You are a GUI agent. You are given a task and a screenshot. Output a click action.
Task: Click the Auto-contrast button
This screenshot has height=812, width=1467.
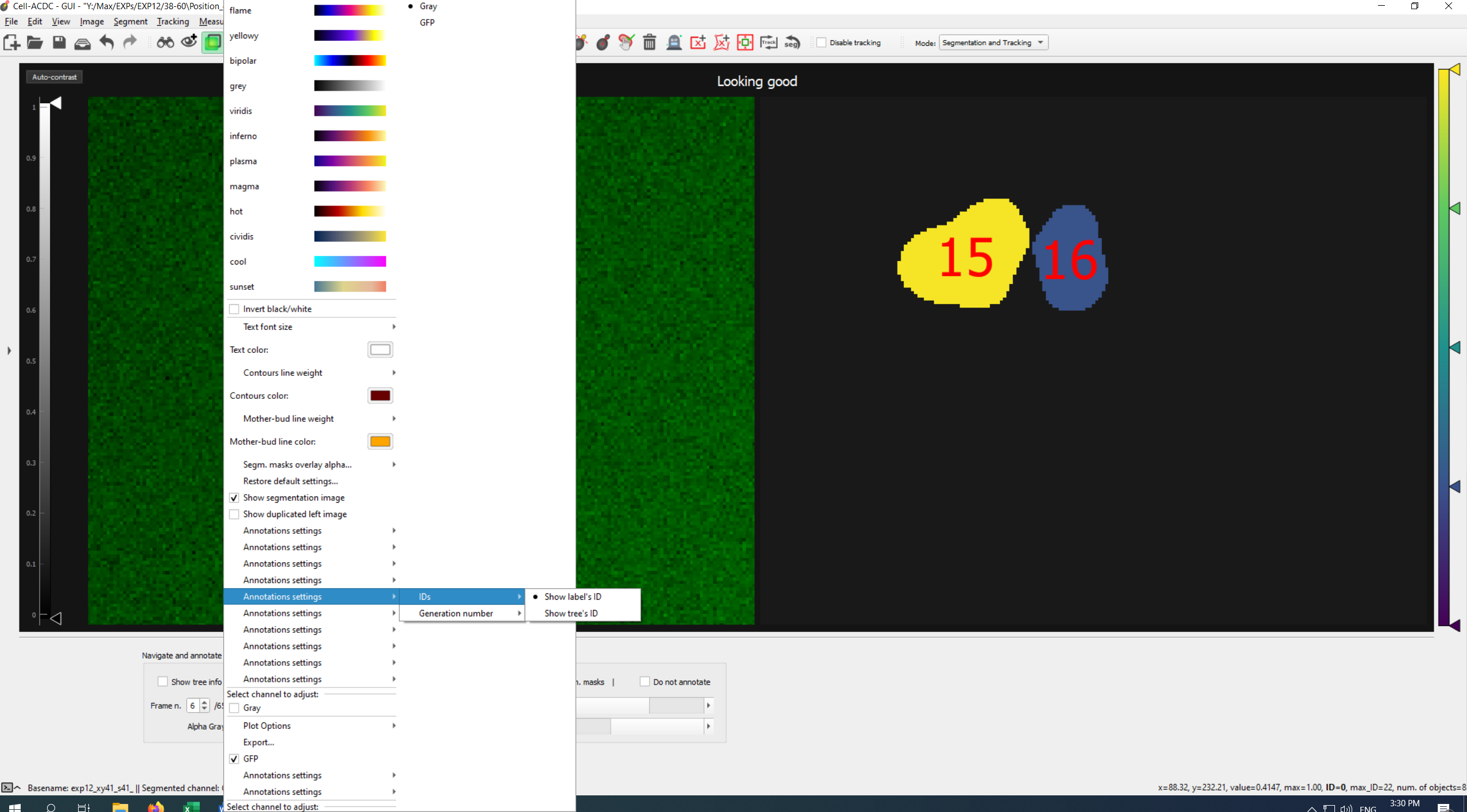(x=54, y=76)
